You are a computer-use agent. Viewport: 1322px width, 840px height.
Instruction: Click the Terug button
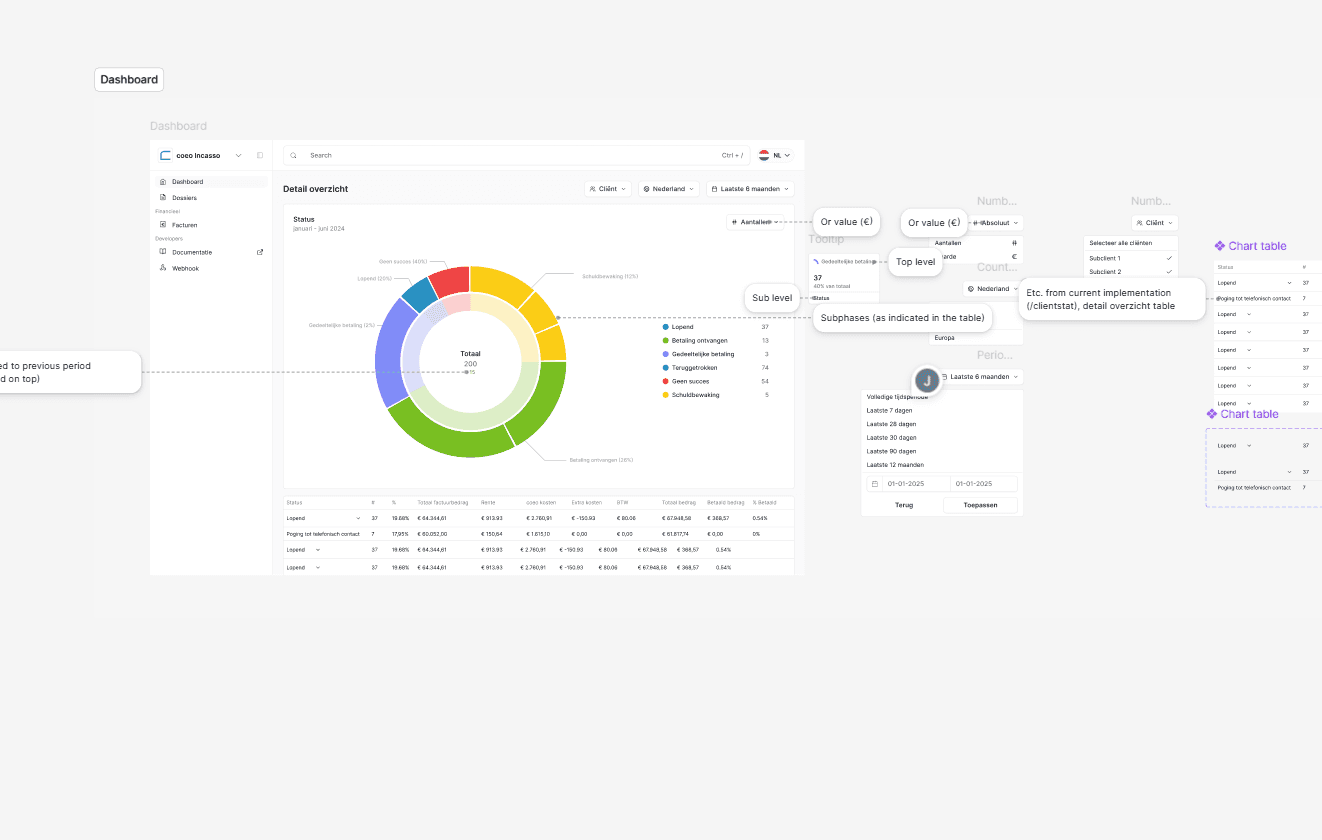(904, 505)
